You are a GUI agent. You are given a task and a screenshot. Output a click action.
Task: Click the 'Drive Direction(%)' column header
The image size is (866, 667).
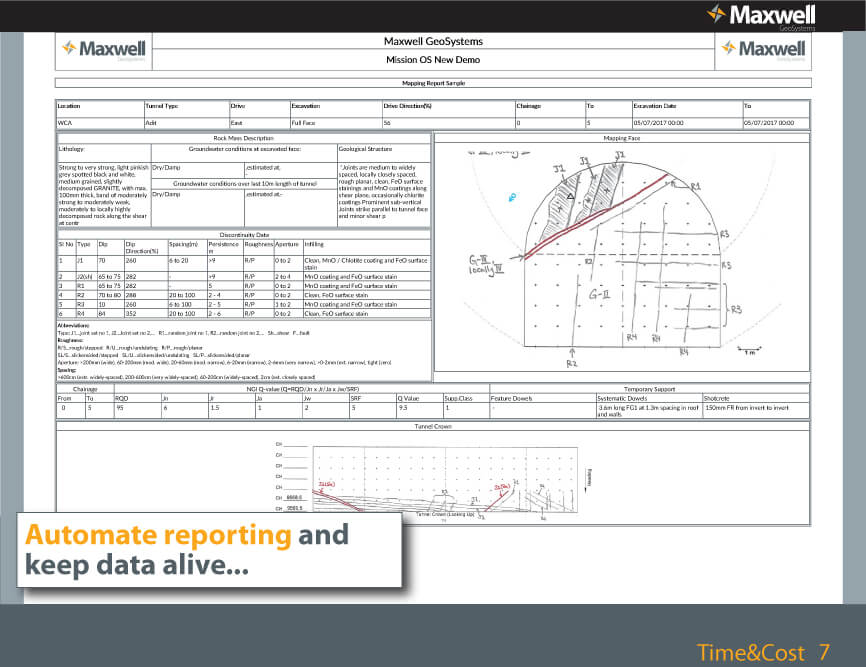(x=408, y=106)
